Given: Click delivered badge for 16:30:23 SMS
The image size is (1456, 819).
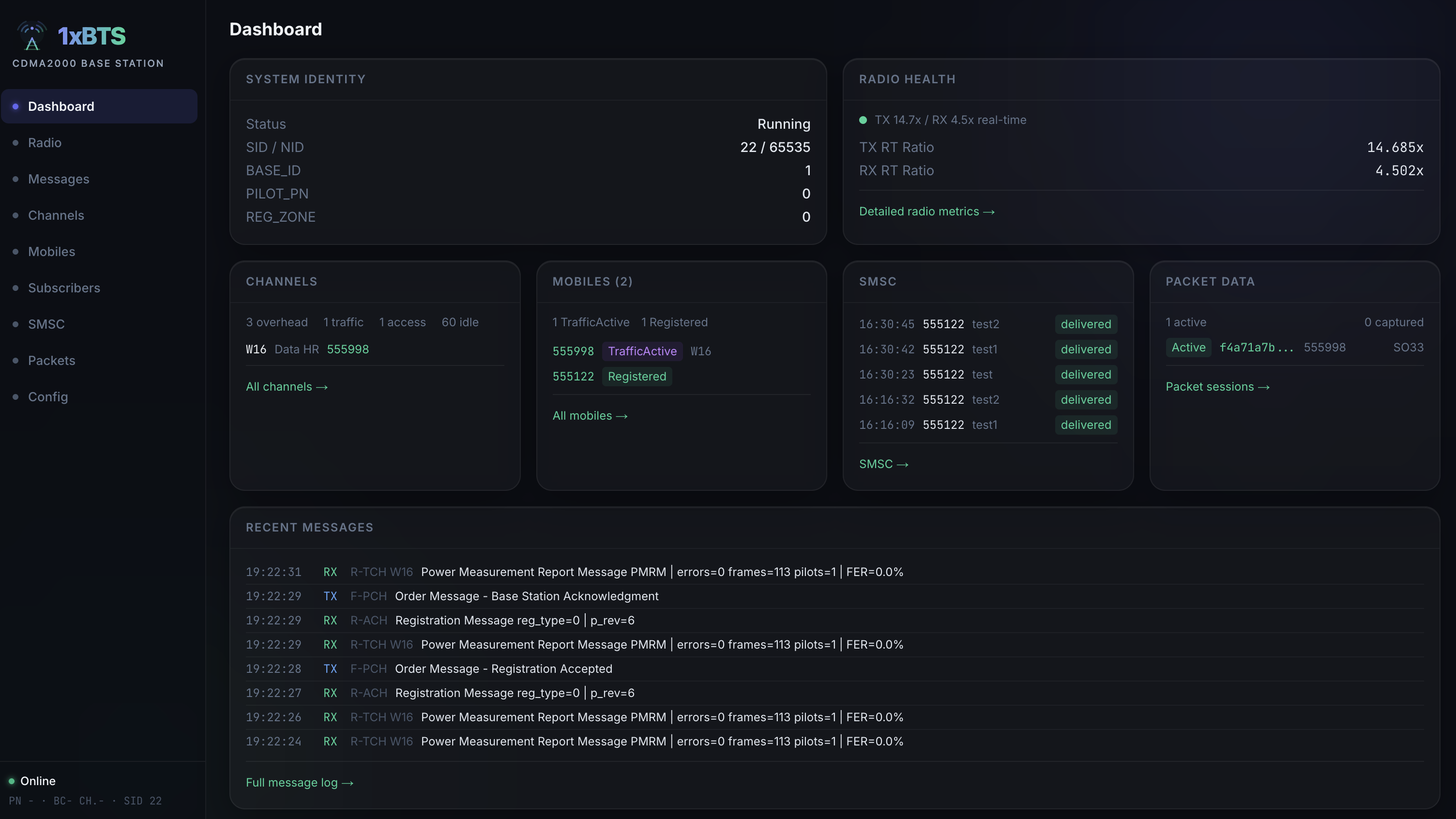Looking at the screenshot, I should pos(1086,374).
